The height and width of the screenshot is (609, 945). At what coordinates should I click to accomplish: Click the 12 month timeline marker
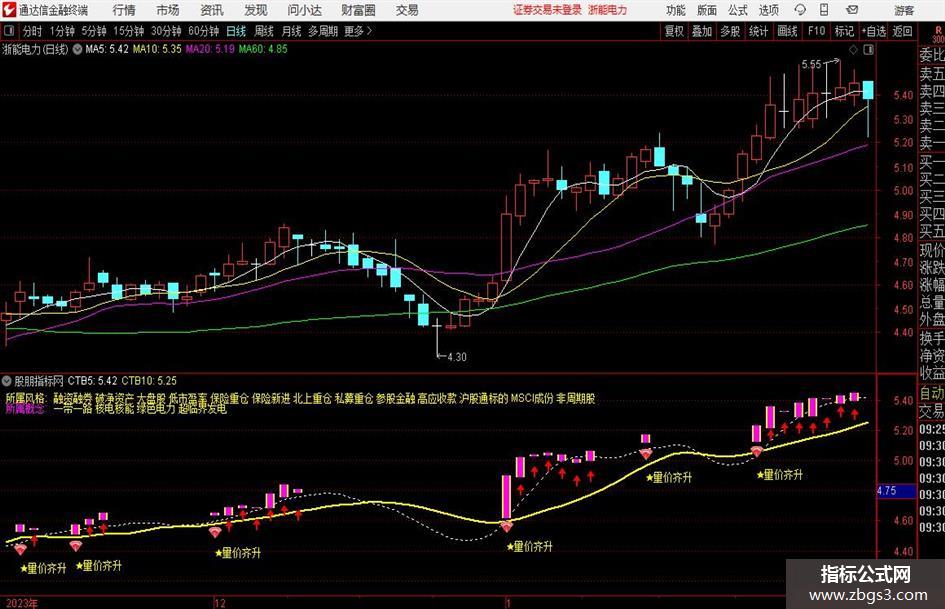click(x=220, y=602)
